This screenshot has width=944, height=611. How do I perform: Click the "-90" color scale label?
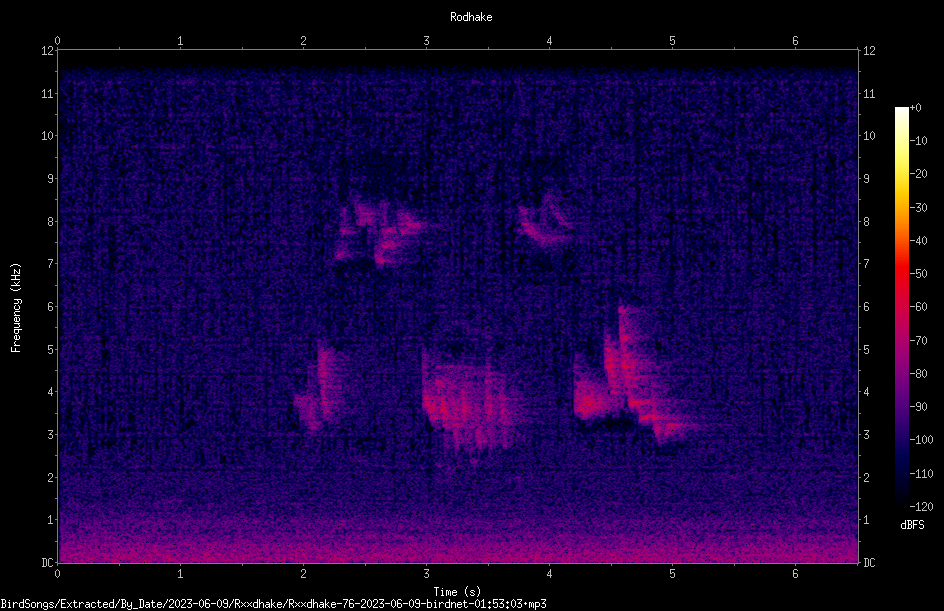point(918,407)
